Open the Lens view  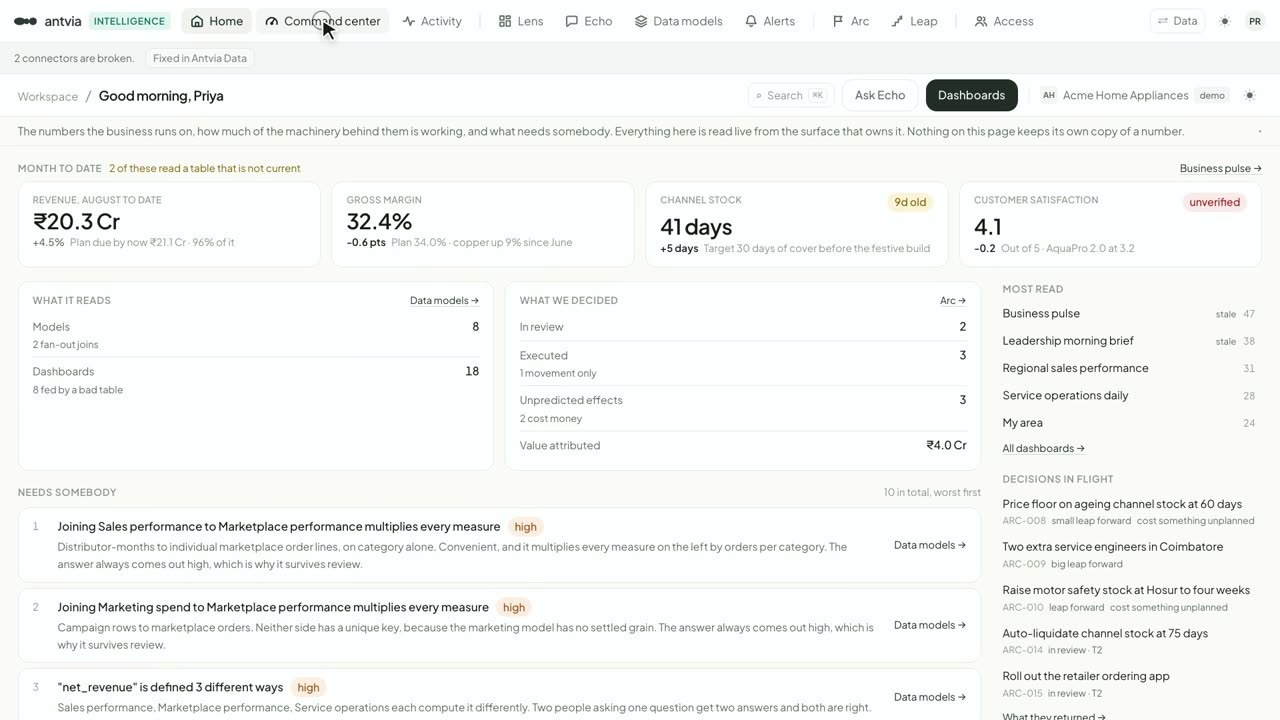[521, 21]
